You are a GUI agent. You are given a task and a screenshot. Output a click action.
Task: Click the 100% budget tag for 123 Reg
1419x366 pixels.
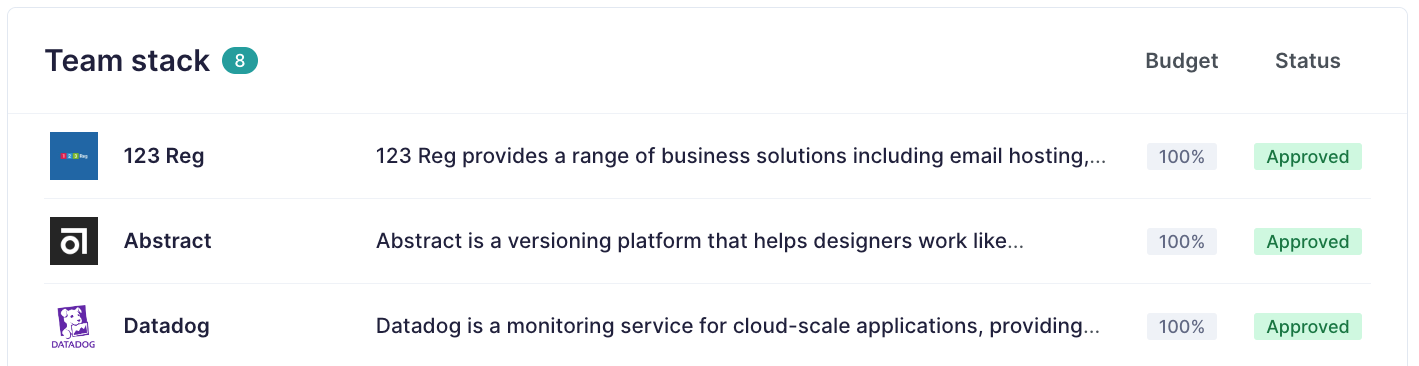pos(1182,157)
